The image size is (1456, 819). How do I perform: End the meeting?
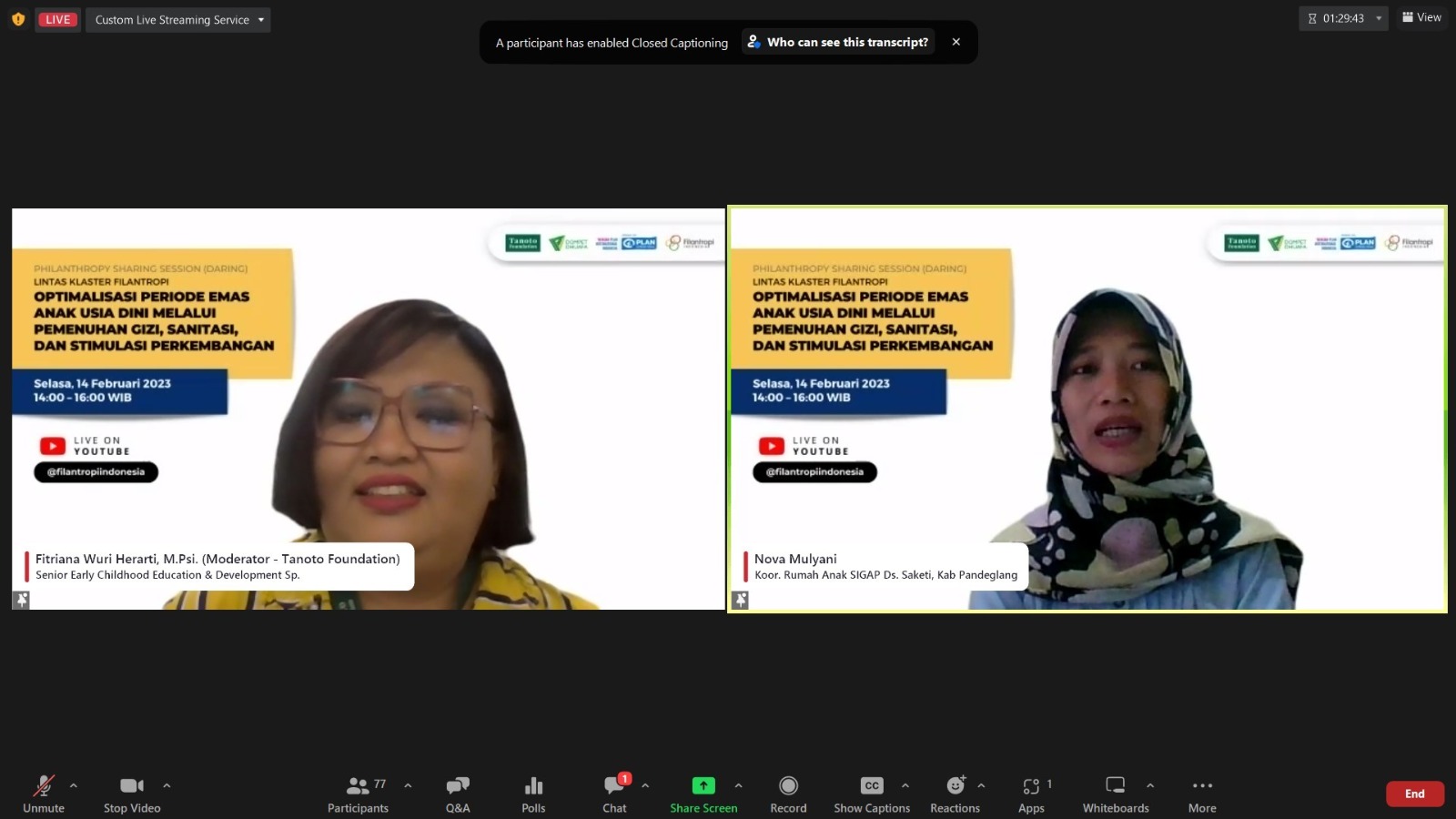point(1414,793)
